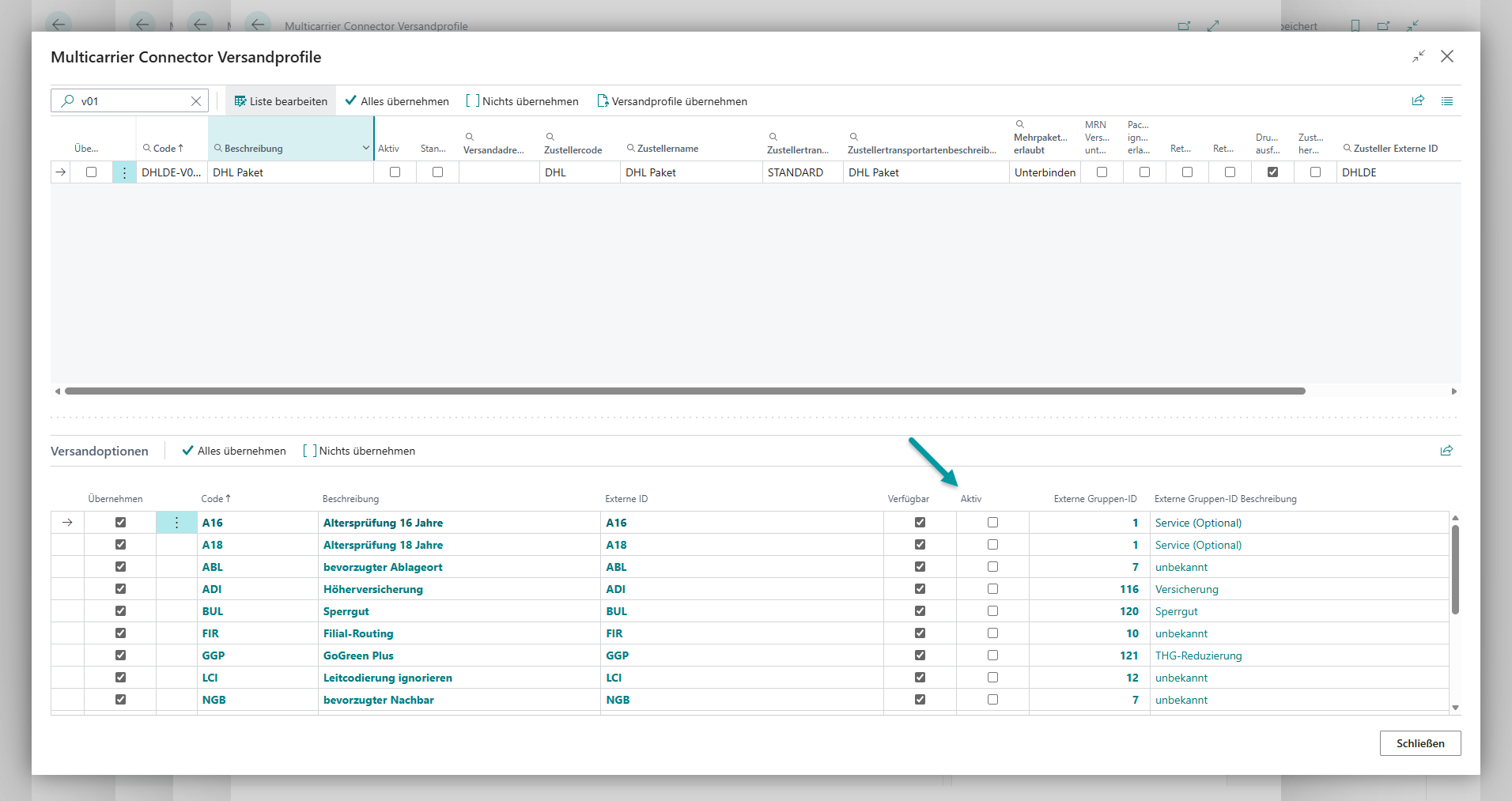The height and width of the screenshot is (801, 1512).
Task: Click the search field containing v01
Action: (130, 101)
